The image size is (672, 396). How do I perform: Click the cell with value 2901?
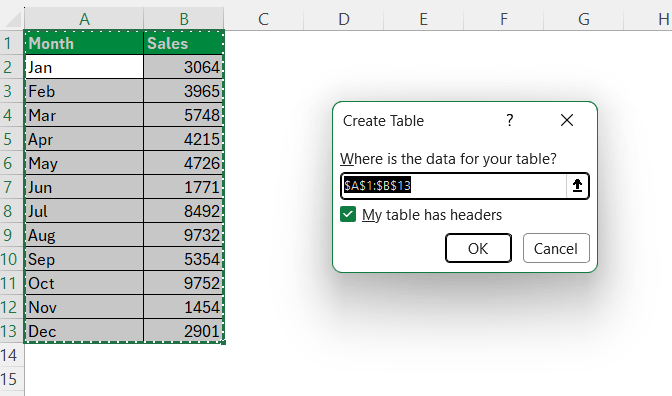[184, 331]
